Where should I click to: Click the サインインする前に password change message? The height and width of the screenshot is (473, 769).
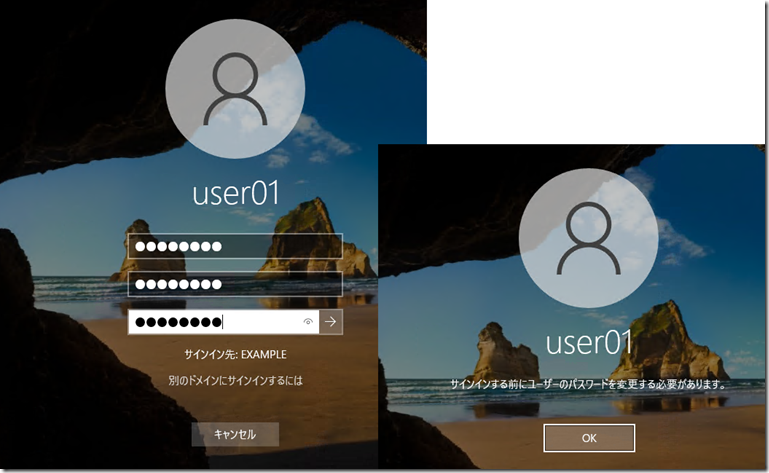coord(589,383)
